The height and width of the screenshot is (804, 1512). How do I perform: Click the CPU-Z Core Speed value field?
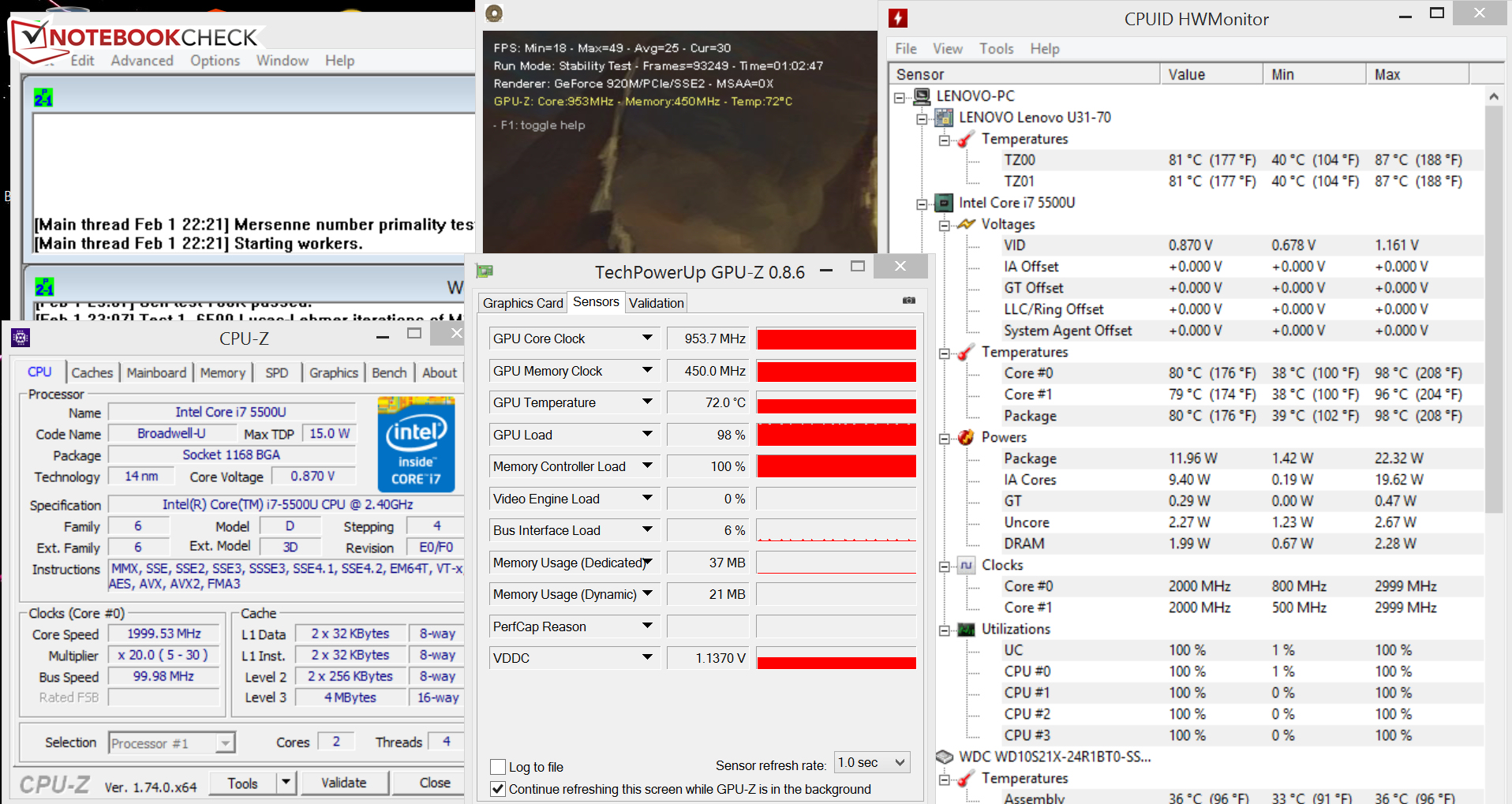point(164,634)
